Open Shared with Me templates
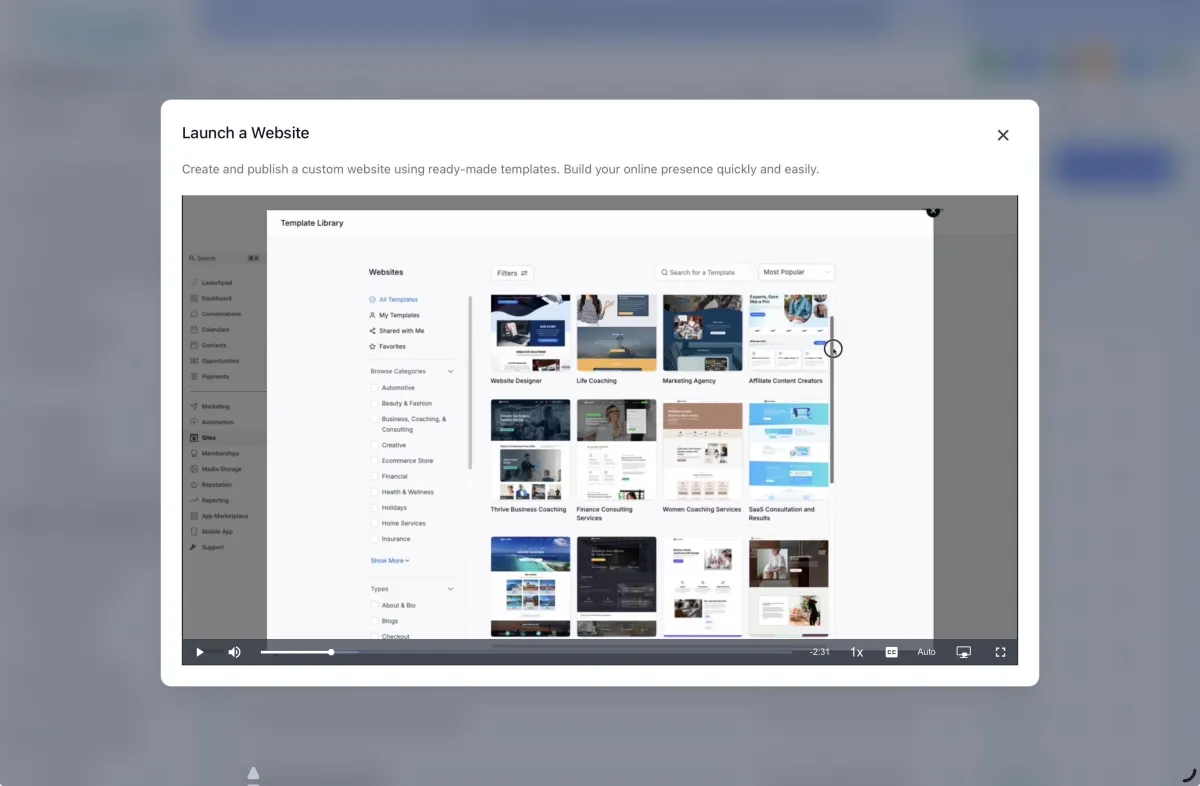This screenshot has height=786, width=1200. [x=396, y=331]
